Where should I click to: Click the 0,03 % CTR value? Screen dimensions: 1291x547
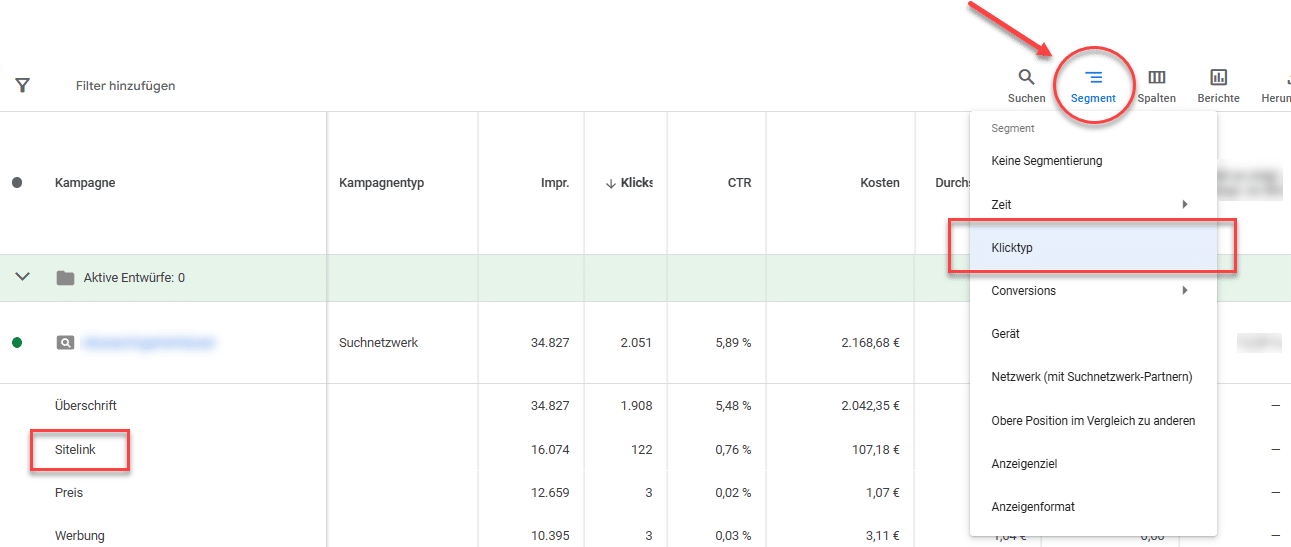click(x=732, y=536)
